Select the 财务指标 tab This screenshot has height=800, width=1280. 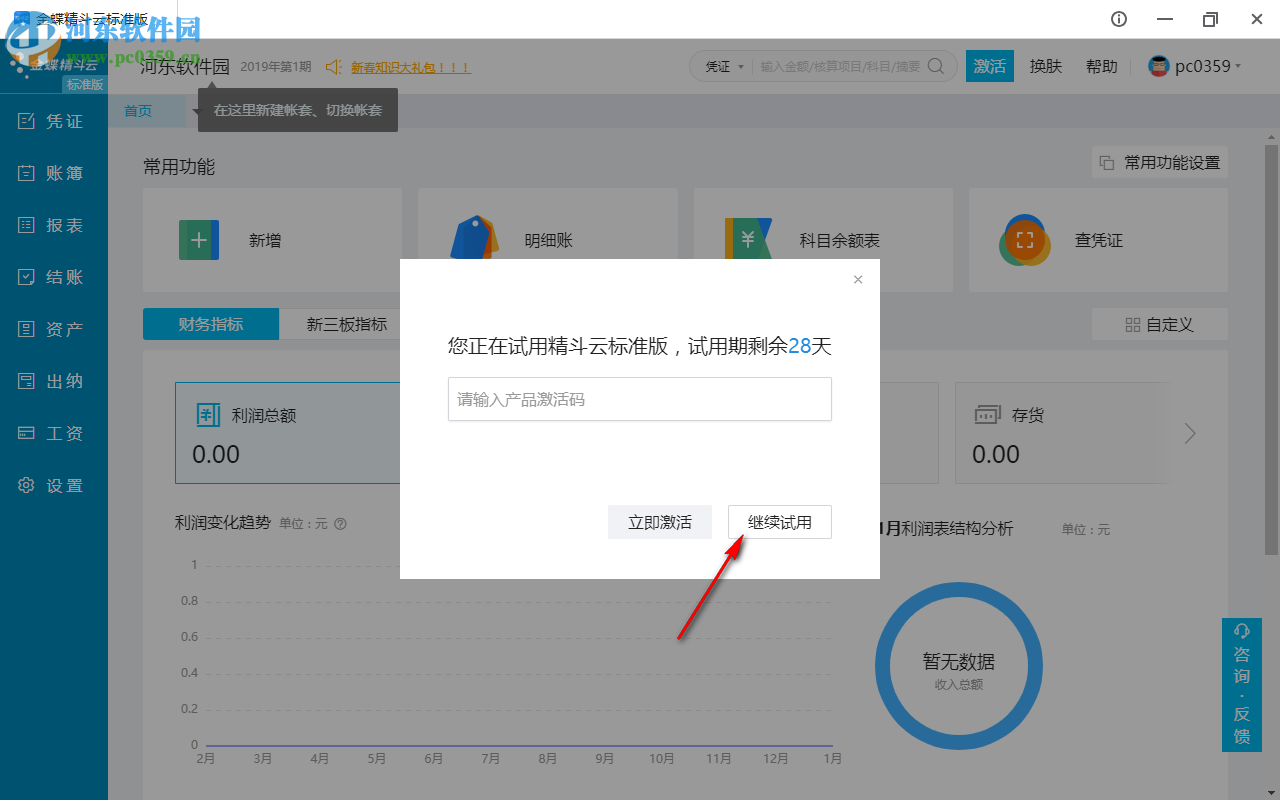(211, 323)
